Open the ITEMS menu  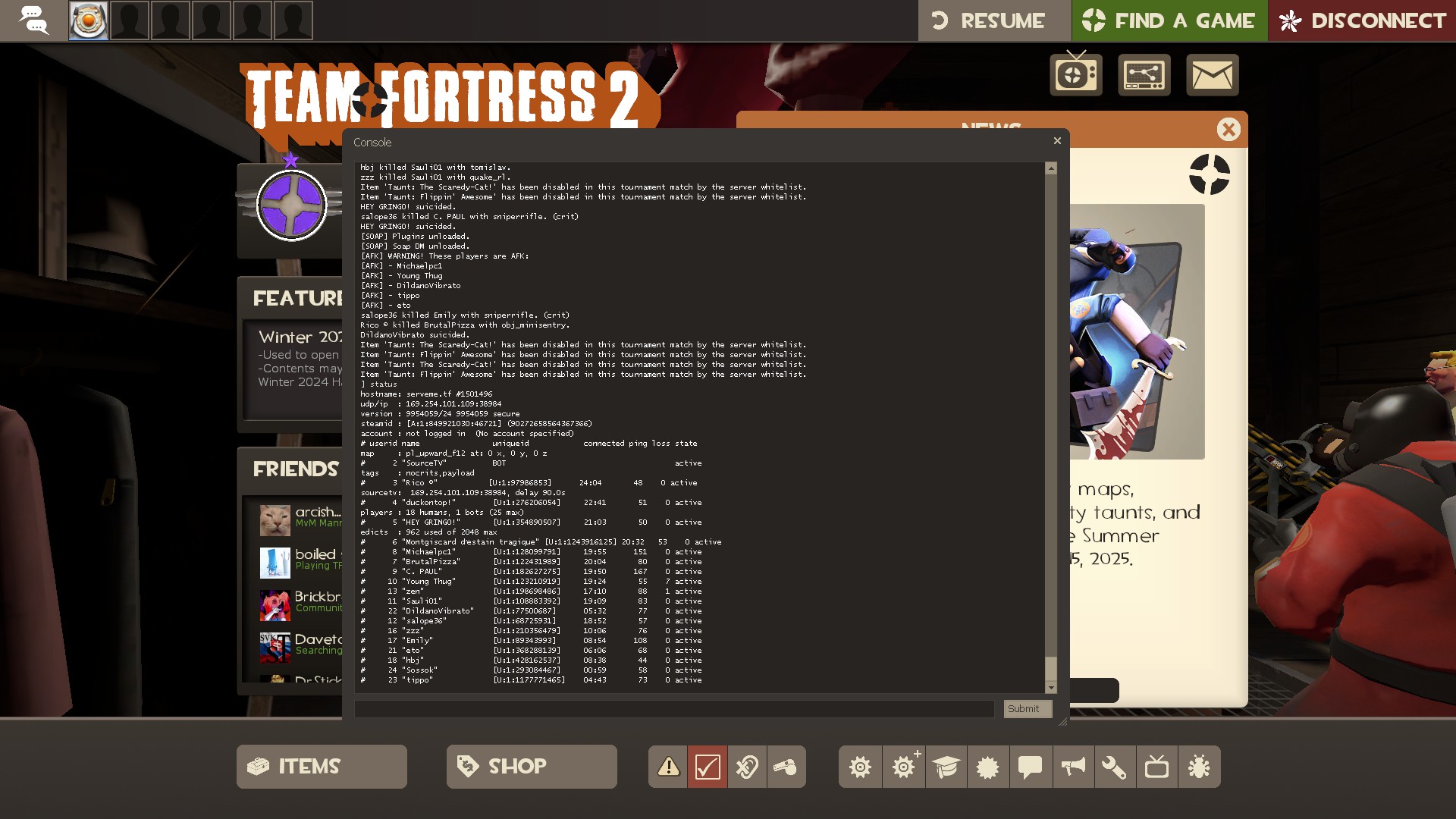[x=322, y=767]
